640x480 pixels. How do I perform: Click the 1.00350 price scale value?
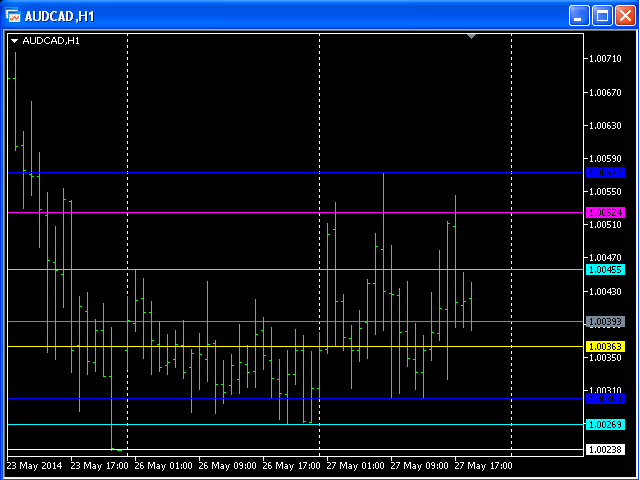point(605,358)
